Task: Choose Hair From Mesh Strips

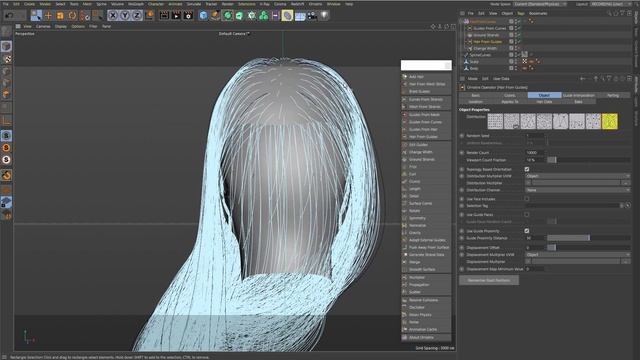Action: [427, 84]
